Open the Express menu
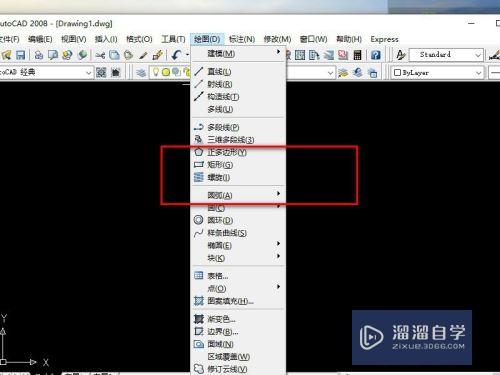The height and width of the screenshot is (375, 500). click(x=384, y=39)
